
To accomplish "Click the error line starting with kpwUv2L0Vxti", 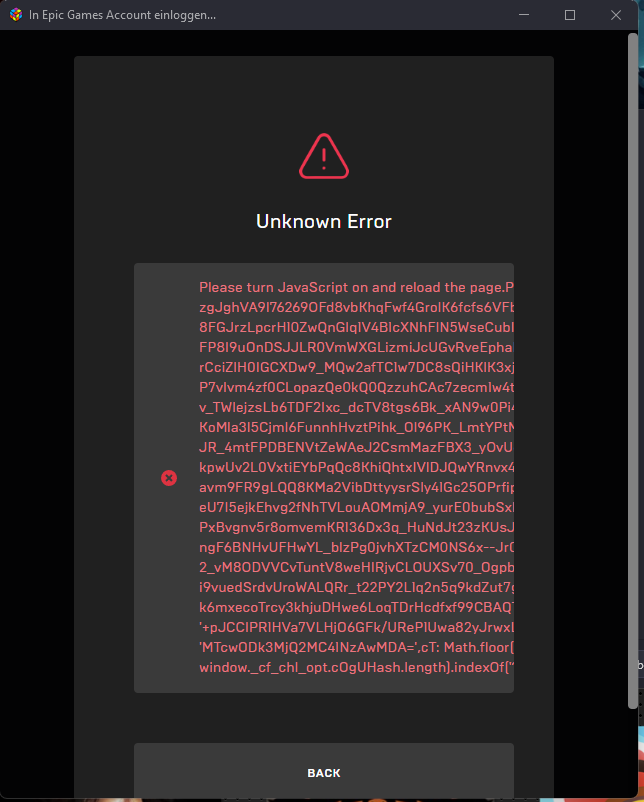I will (357, 467).
